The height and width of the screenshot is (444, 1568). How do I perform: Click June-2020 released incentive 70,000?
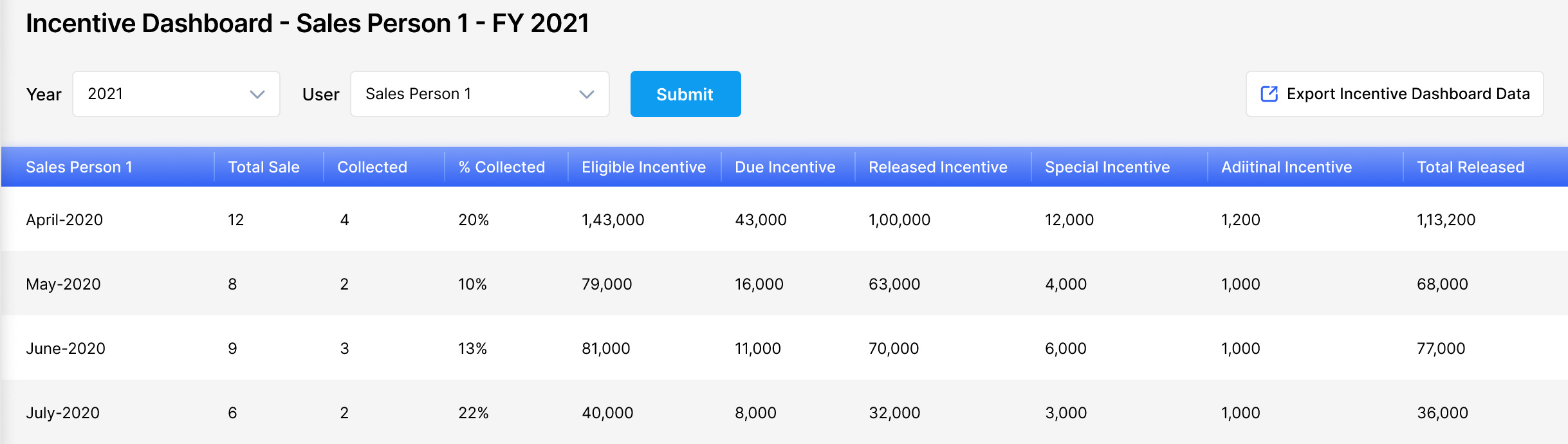point(894,349)
